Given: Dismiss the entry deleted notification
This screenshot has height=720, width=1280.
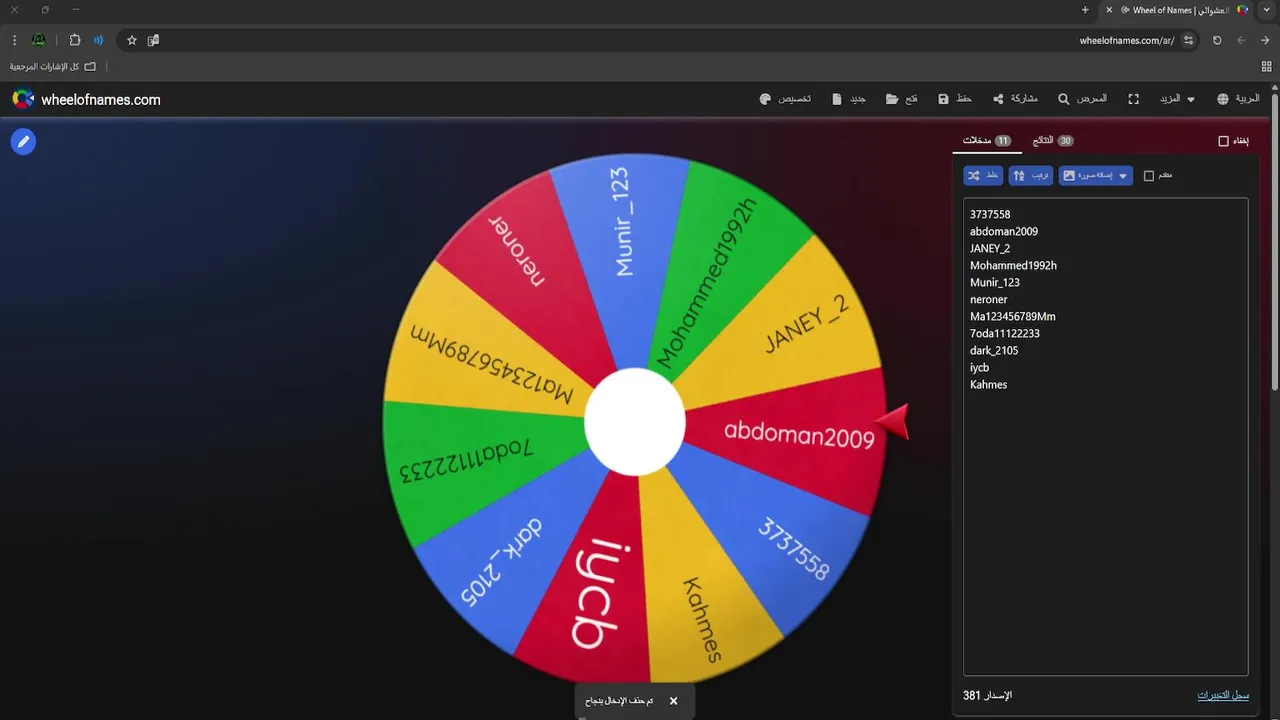Looking at the screenshot, I should pyautogui.click(x=673, y=701).
